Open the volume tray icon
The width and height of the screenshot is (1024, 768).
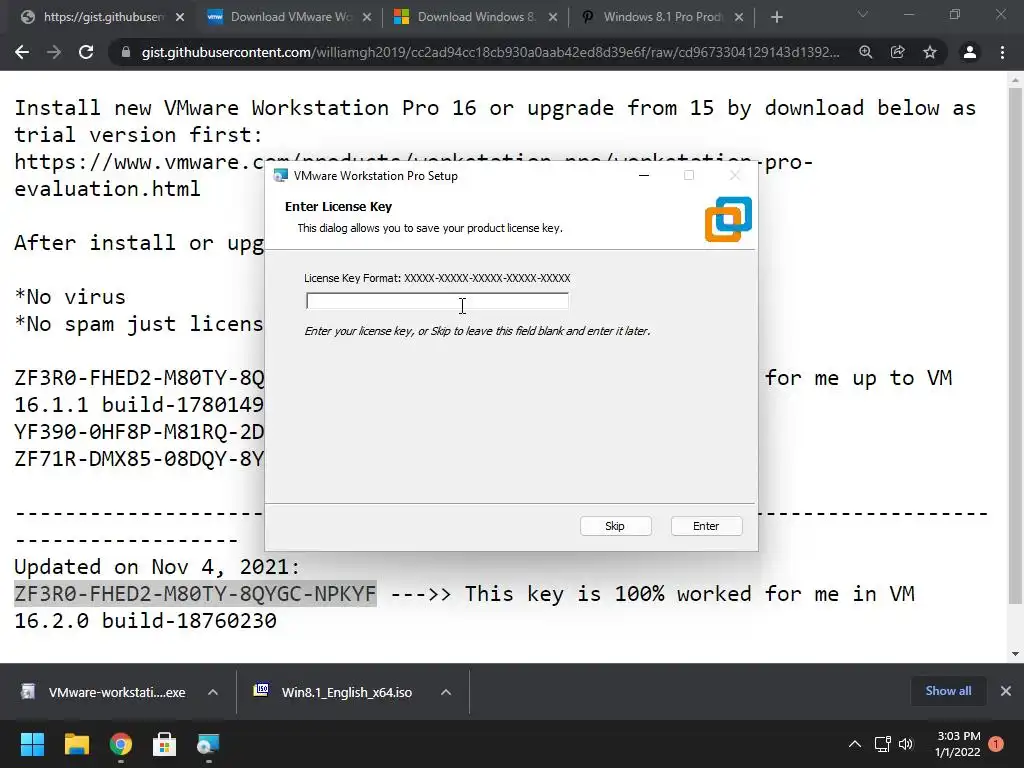tap(906, 744)
